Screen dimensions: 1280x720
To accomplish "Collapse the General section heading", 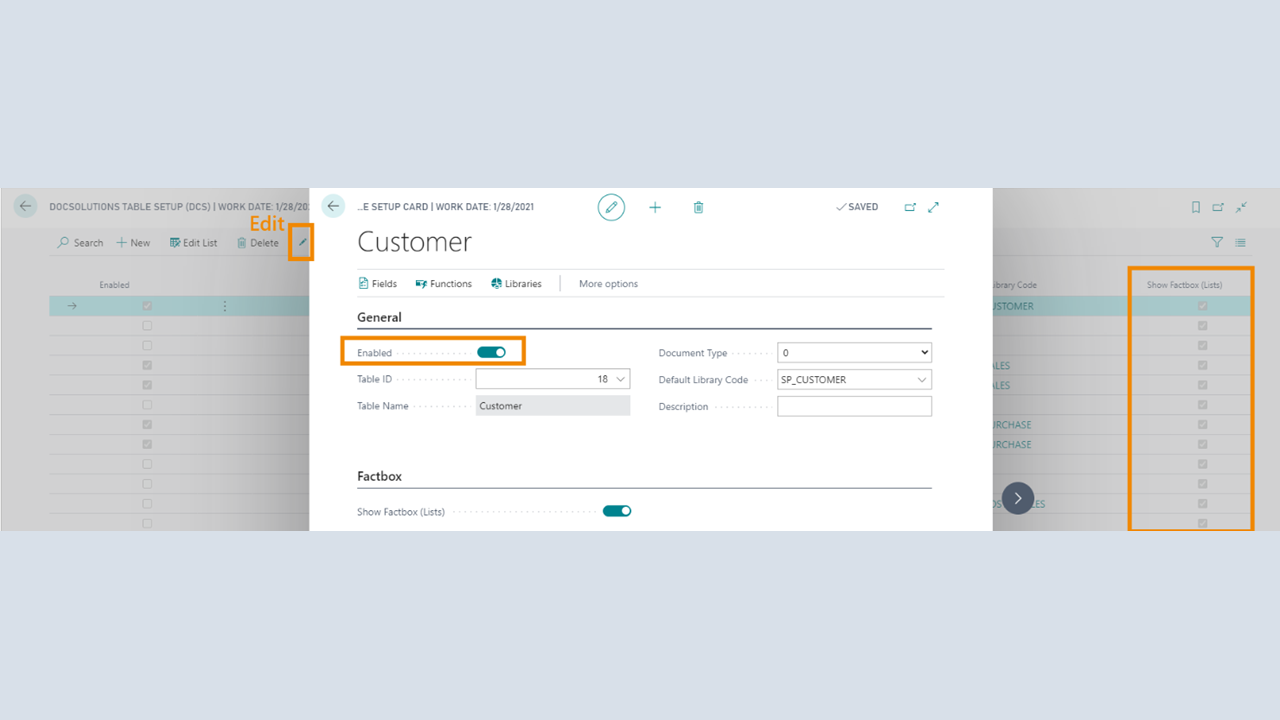I will (379, 317).
